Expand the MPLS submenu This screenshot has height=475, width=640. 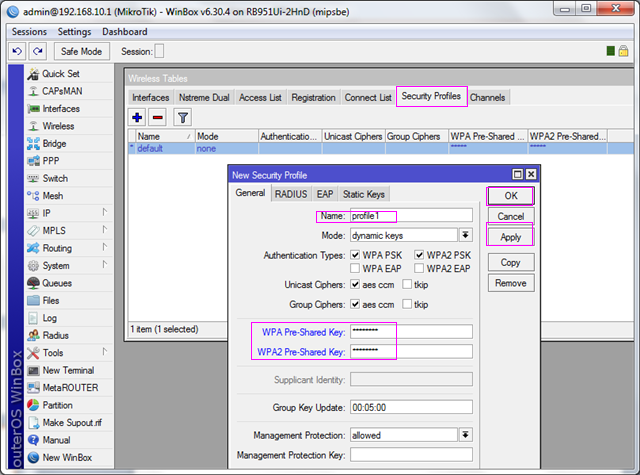coord(104,230)
